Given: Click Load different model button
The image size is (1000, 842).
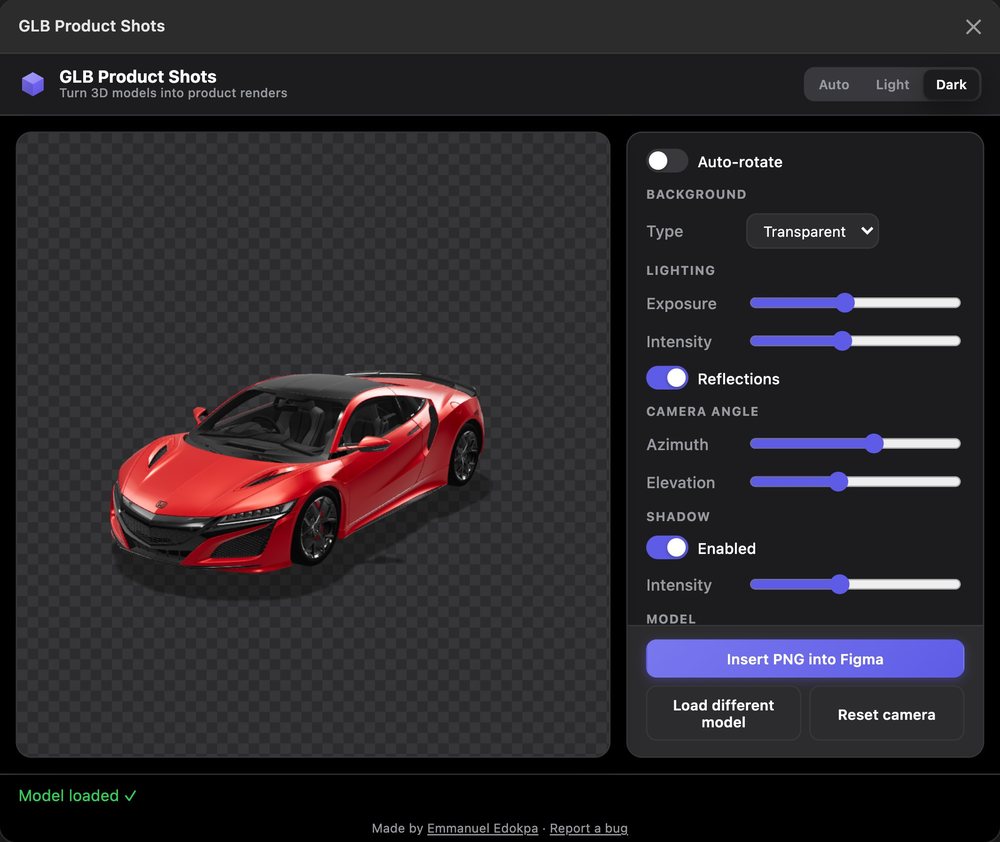Looking at the screenshot, I should click(x=723, y=713).
